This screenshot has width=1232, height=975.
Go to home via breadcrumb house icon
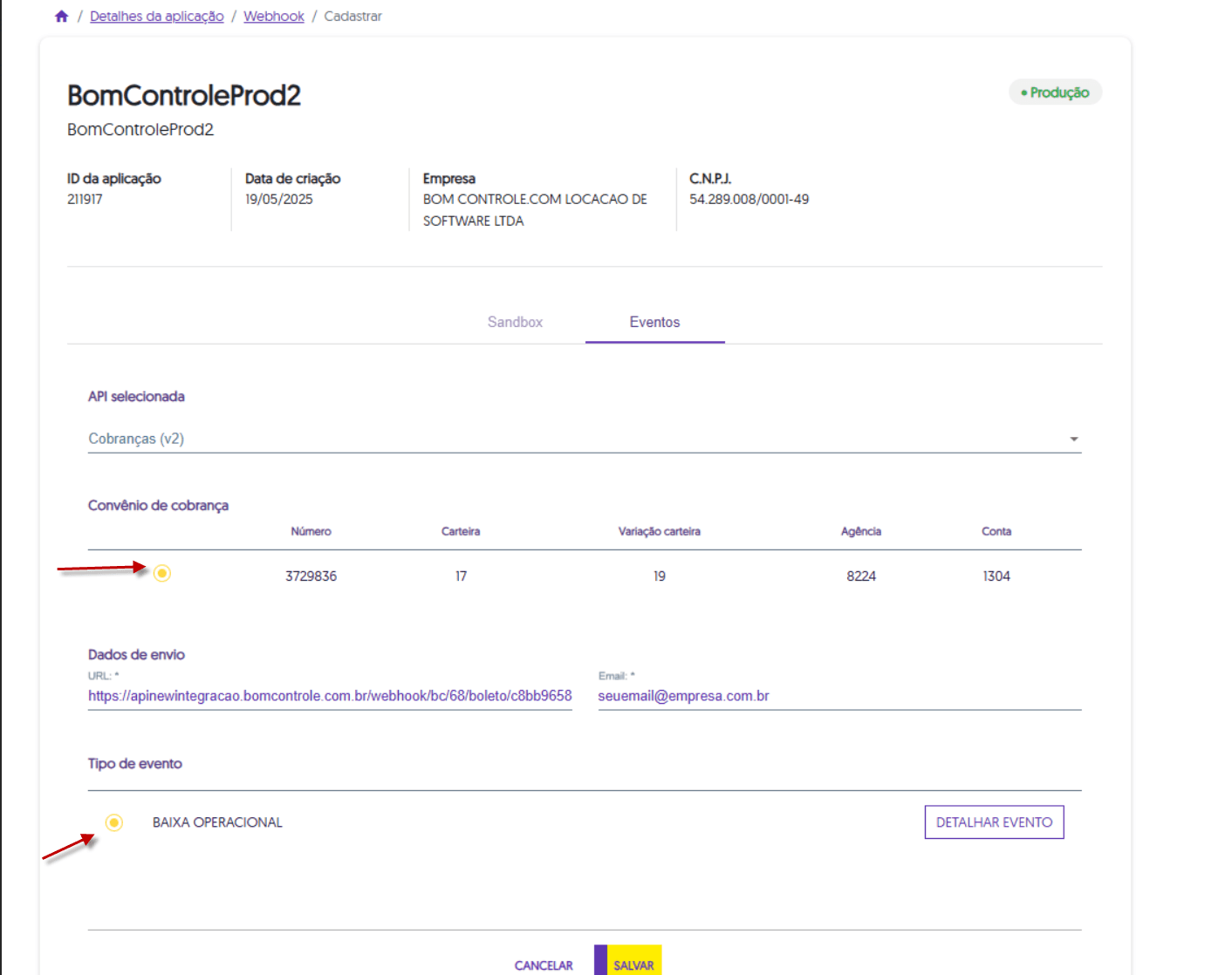coord(61,17)
